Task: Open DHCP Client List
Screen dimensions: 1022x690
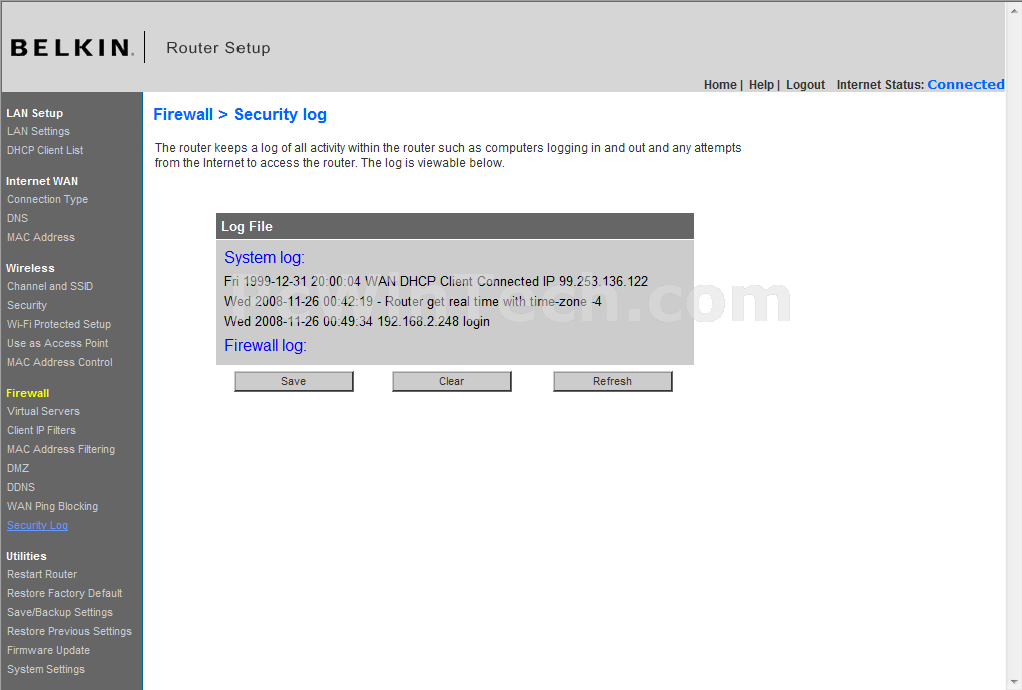Action: click(x=45, y=150)
